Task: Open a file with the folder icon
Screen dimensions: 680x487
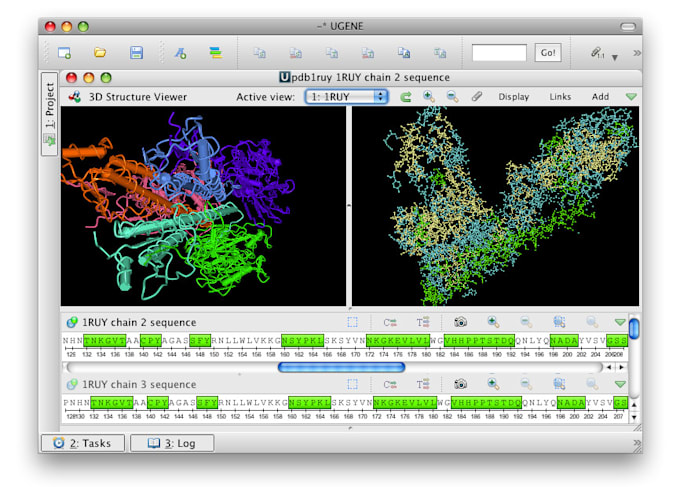Action: tap(100, 53)
